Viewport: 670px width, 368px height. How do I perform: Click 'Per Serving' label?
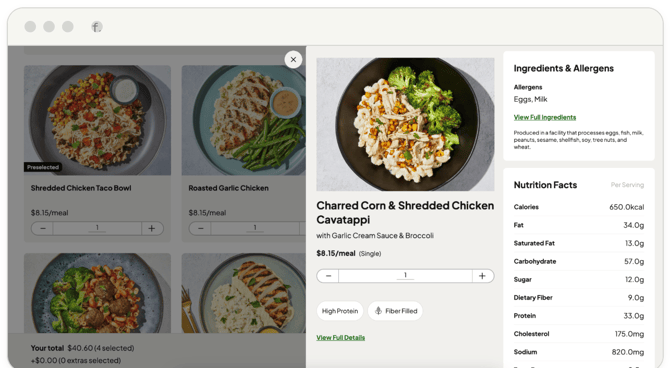[x=627, y=185]
